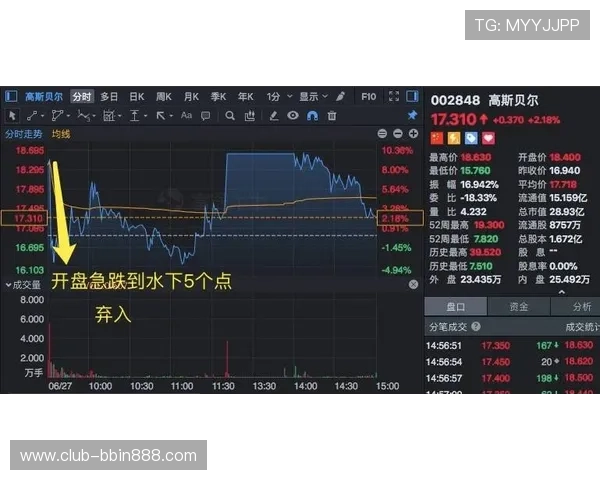Select the arrow annotation tool

point(161,115)
